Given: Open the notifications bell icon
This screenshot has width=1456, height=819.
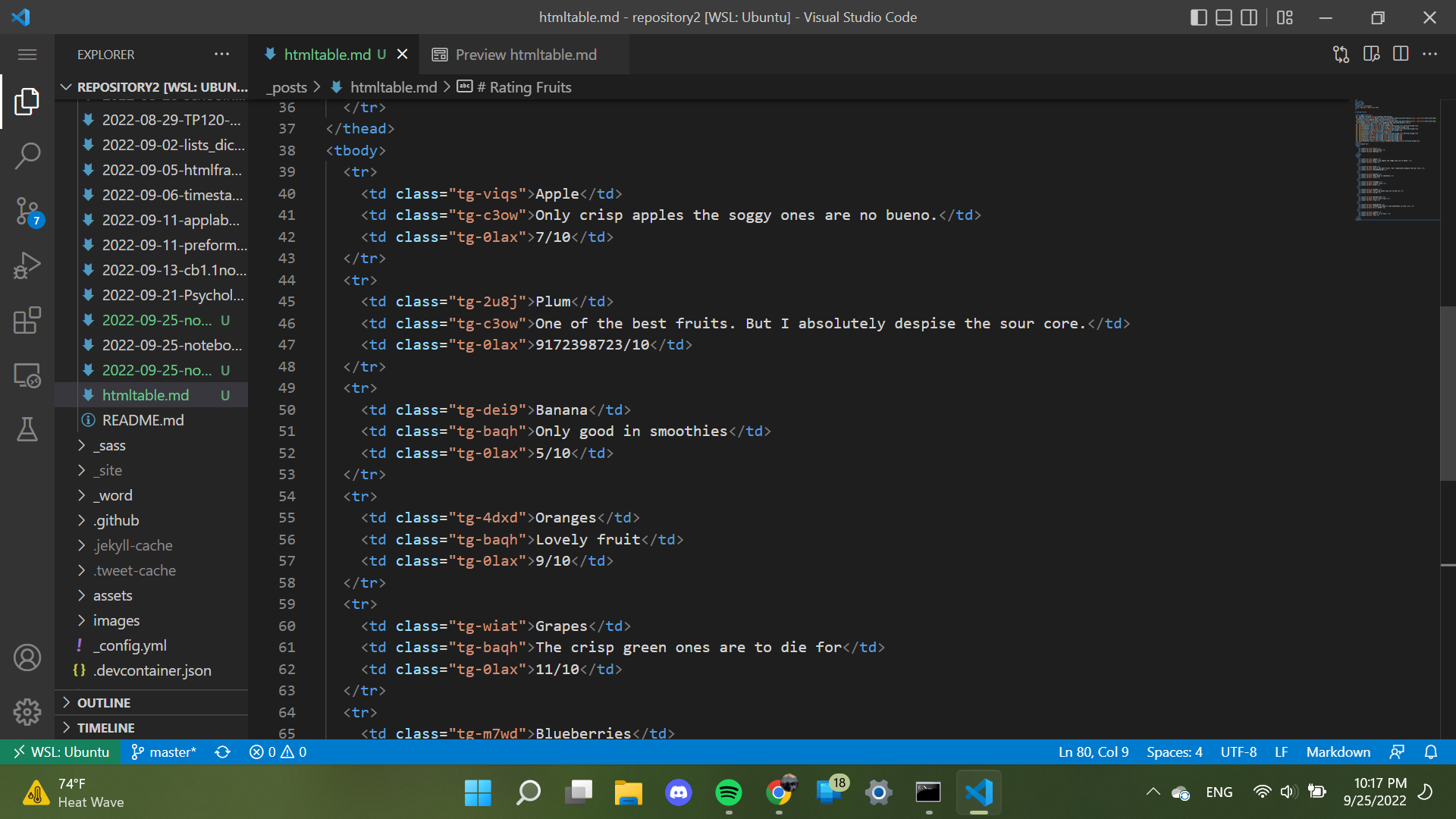Looking at the screenshot, I should pos(1431,752).
